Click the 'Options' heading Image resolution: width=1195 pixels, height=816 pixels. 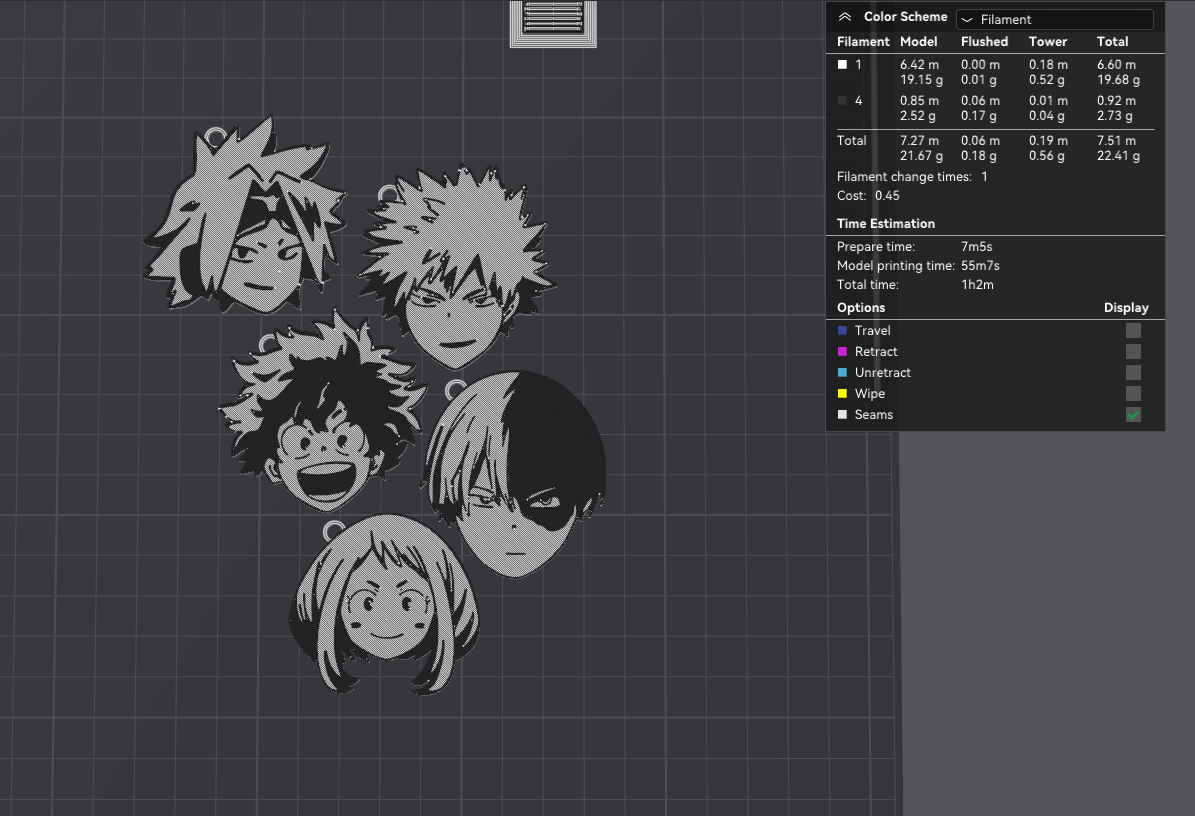(860, 308)
